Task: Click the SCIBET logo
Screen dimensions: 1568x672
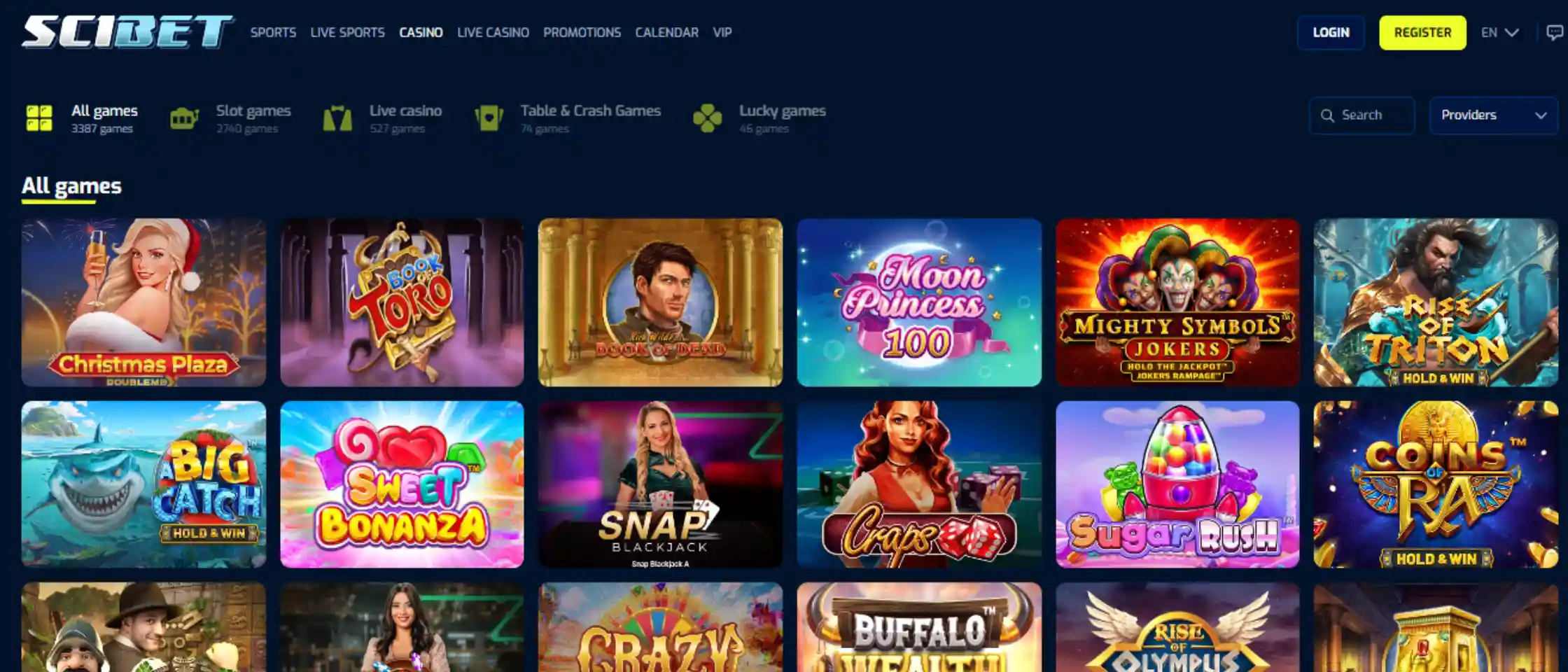Action: click(127, 32)
